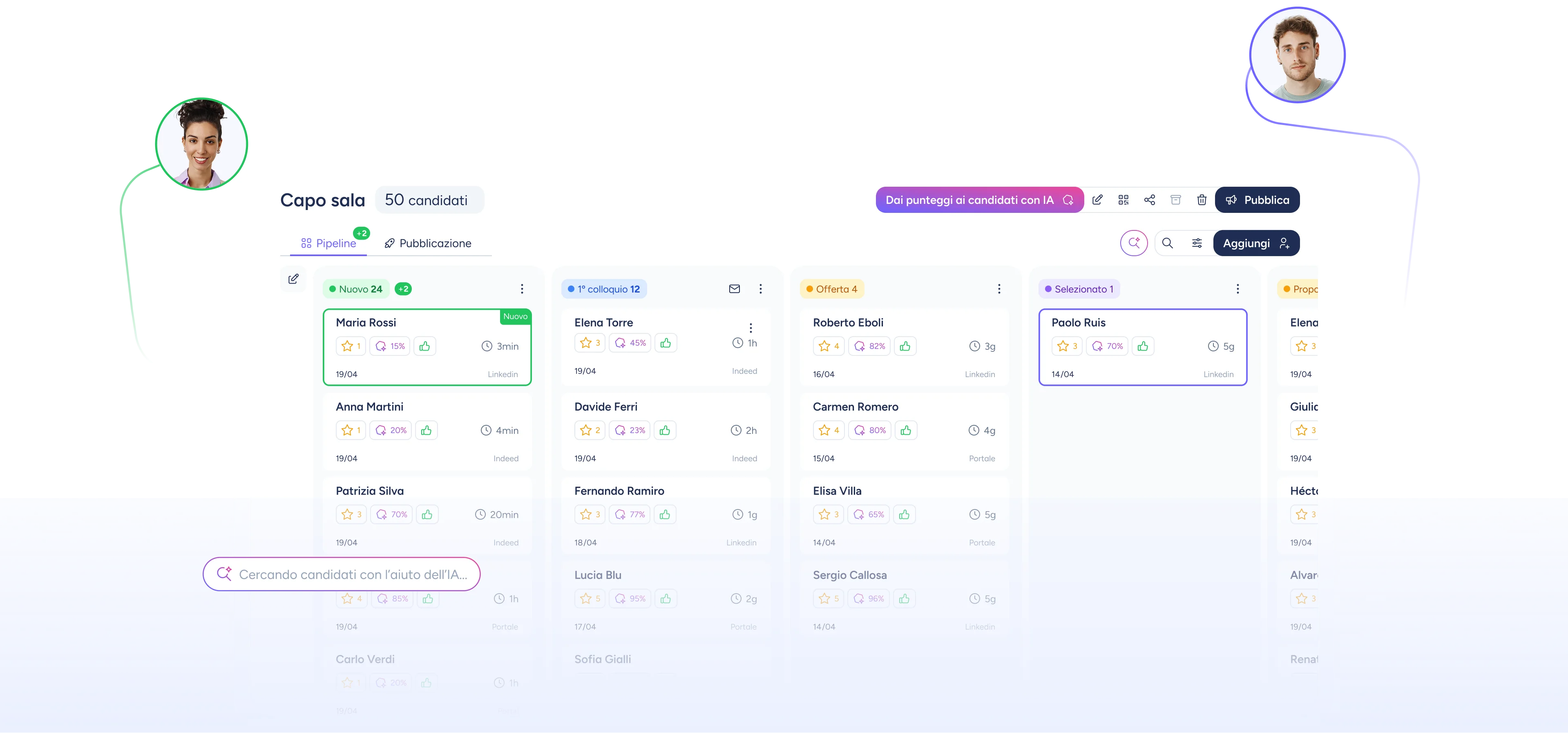Click the AI search icon in the pink circle
Viewport: 1568px width, 733px height.
click(x=1134, y=243)
